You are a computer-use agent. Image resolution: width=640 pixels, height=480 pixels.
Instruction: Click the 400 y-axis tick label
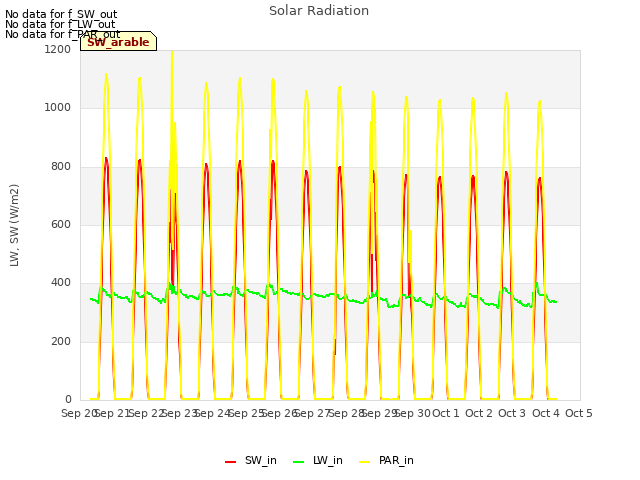61,282
